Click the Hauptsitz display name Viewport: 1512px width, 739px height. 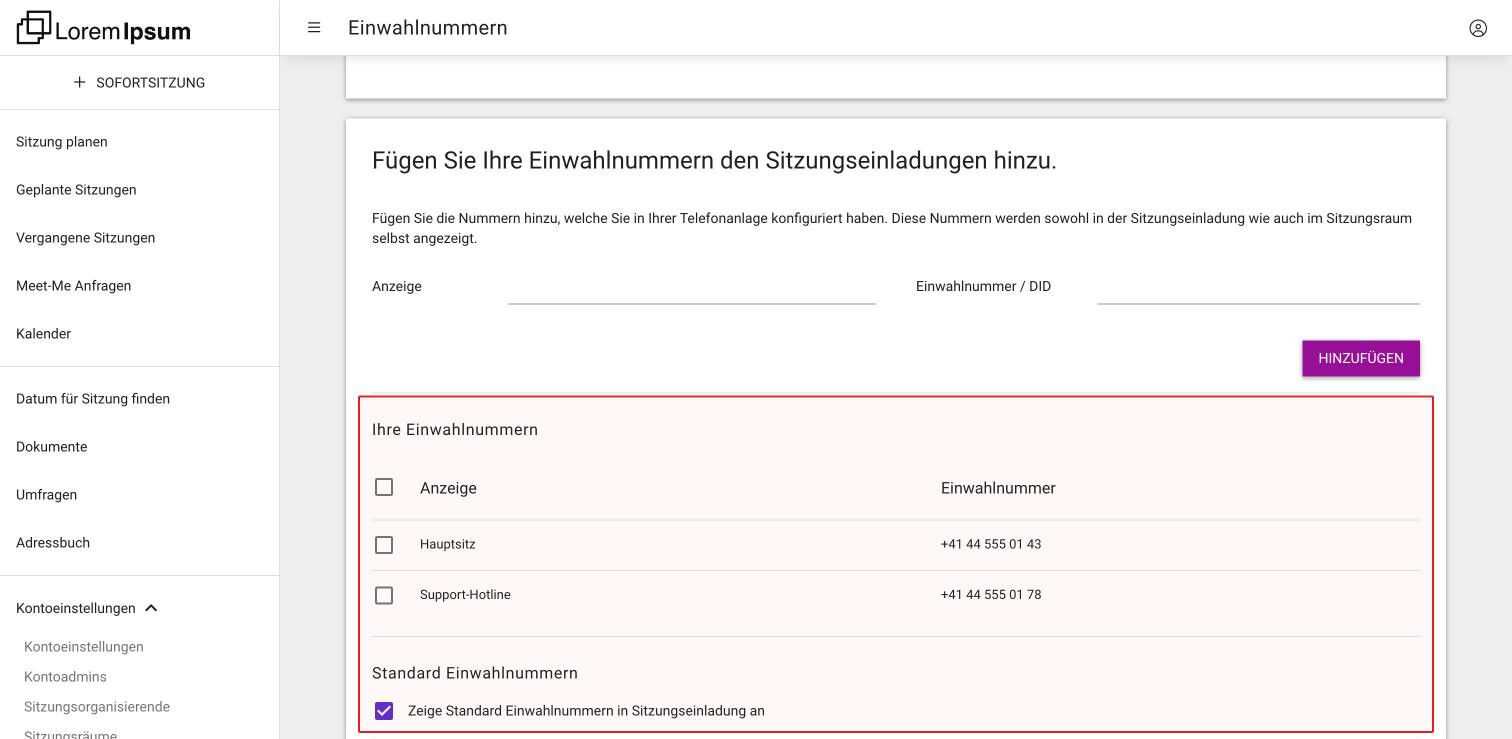point(448,545)
